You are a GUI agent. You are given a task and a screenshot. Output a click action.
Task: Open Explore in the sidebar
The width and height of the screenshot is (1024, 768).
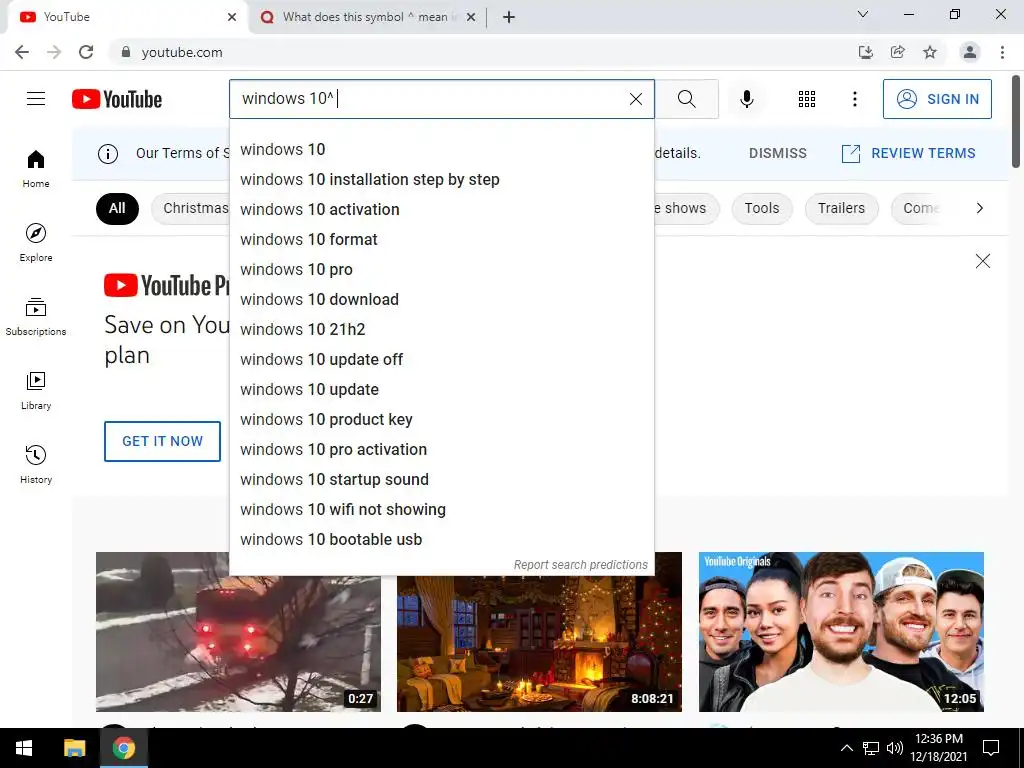36,242
